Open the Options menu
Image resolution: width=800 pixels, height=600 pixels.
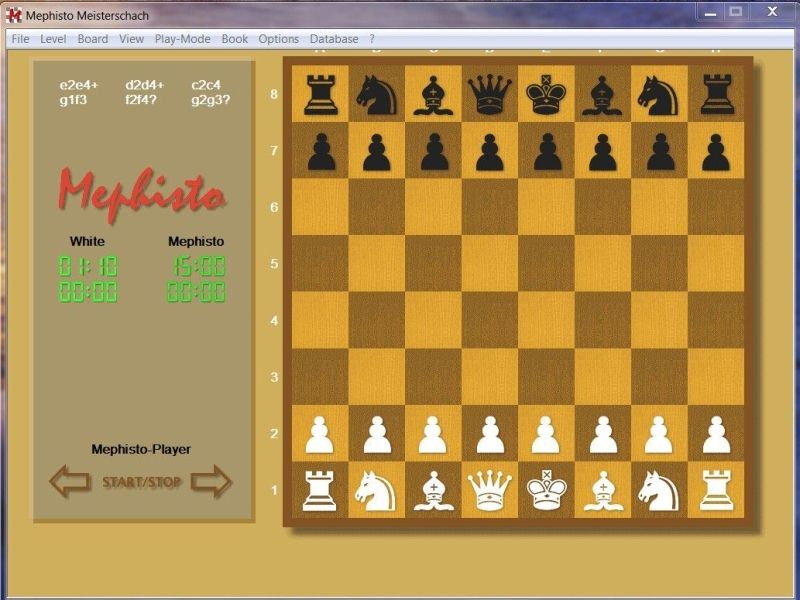pyautogui.click(x=279, y=39)
